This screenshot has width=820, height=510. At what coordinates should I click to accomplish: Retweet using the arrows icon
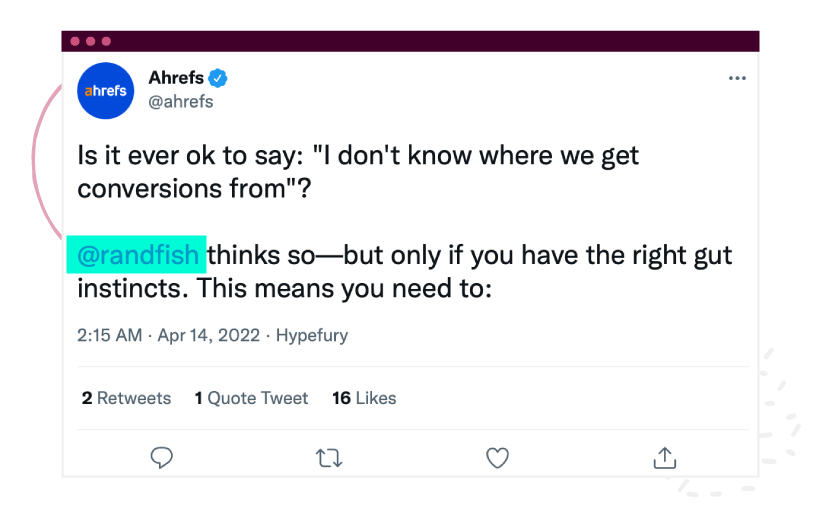329,458
